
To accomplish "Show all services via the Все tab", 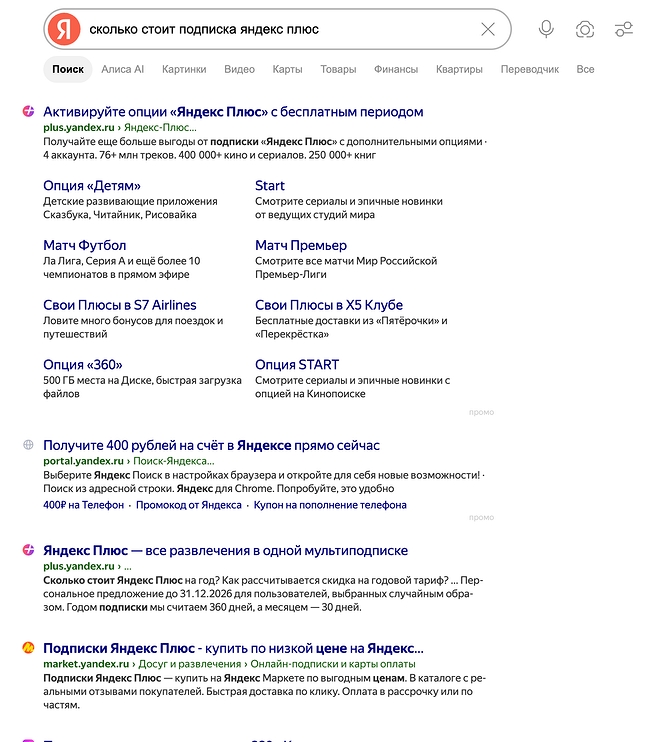I will pos(585,69).
